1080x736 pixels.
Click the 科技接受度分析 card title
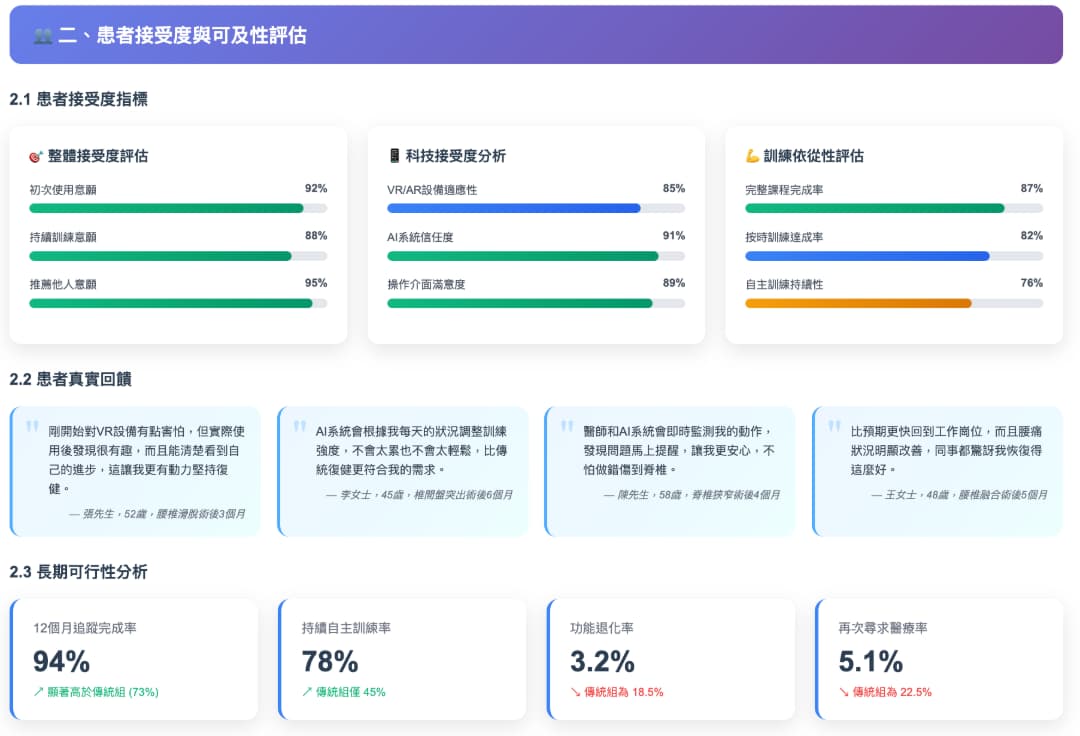coord(455,156)
